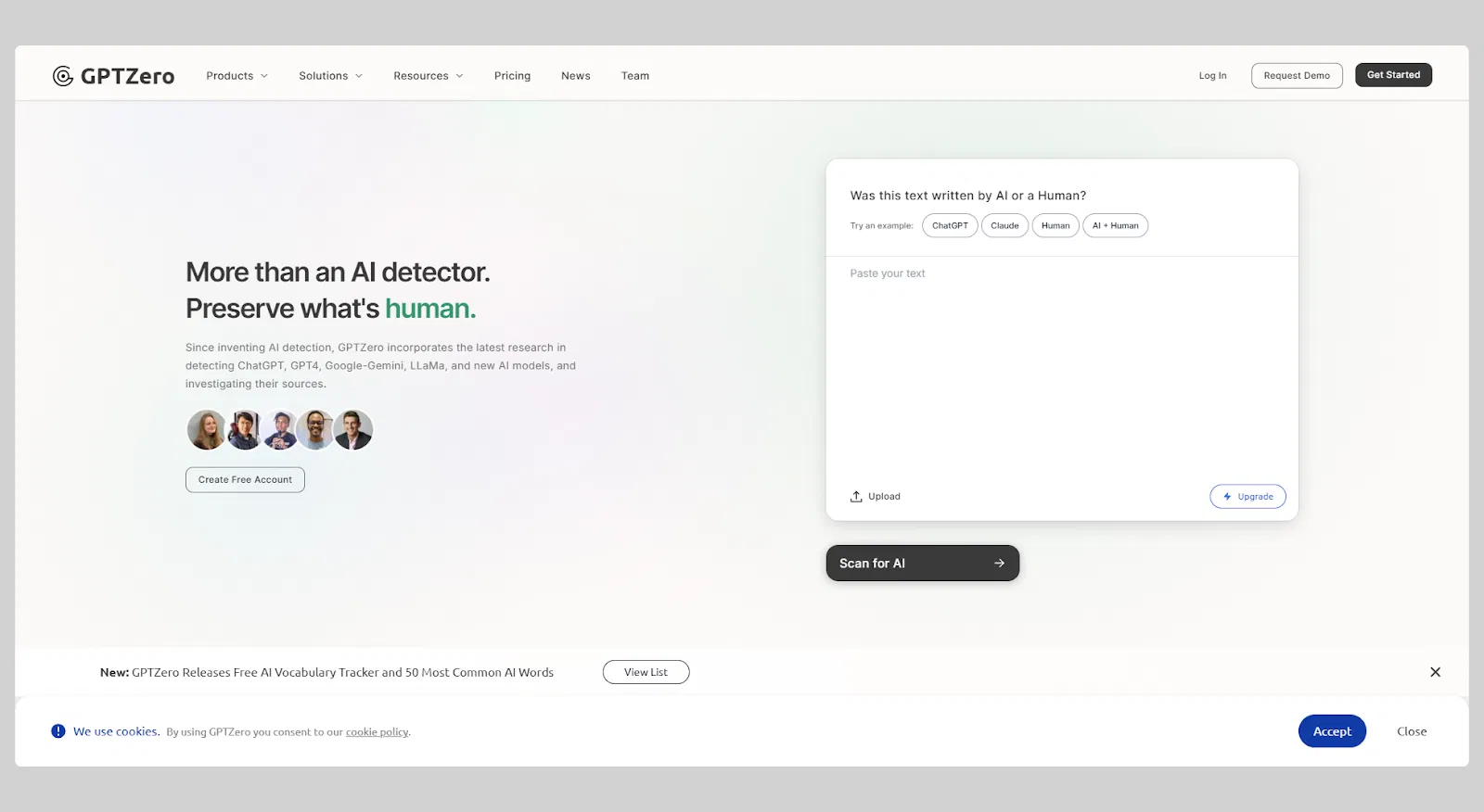Click the Upgrade button
The image size is (1484, 812).
pos(1247,497)
